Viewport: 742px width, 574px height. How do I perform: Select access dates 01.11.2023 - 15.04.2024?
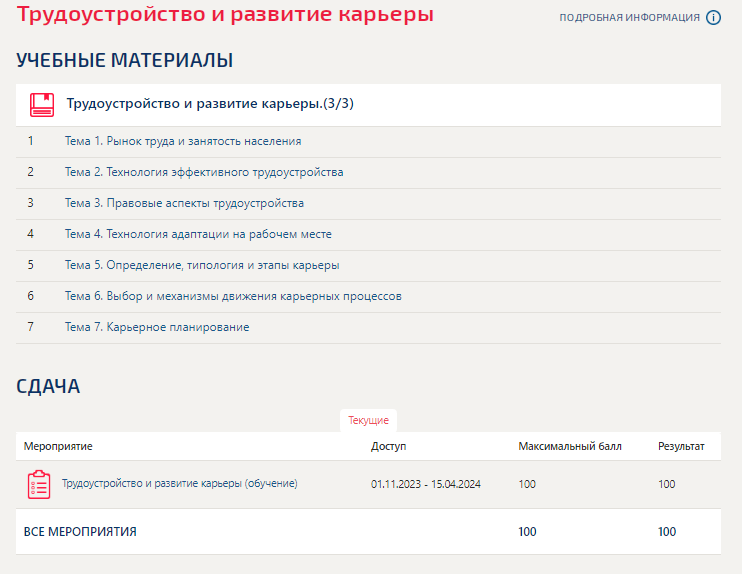click(x=425, y=484)
